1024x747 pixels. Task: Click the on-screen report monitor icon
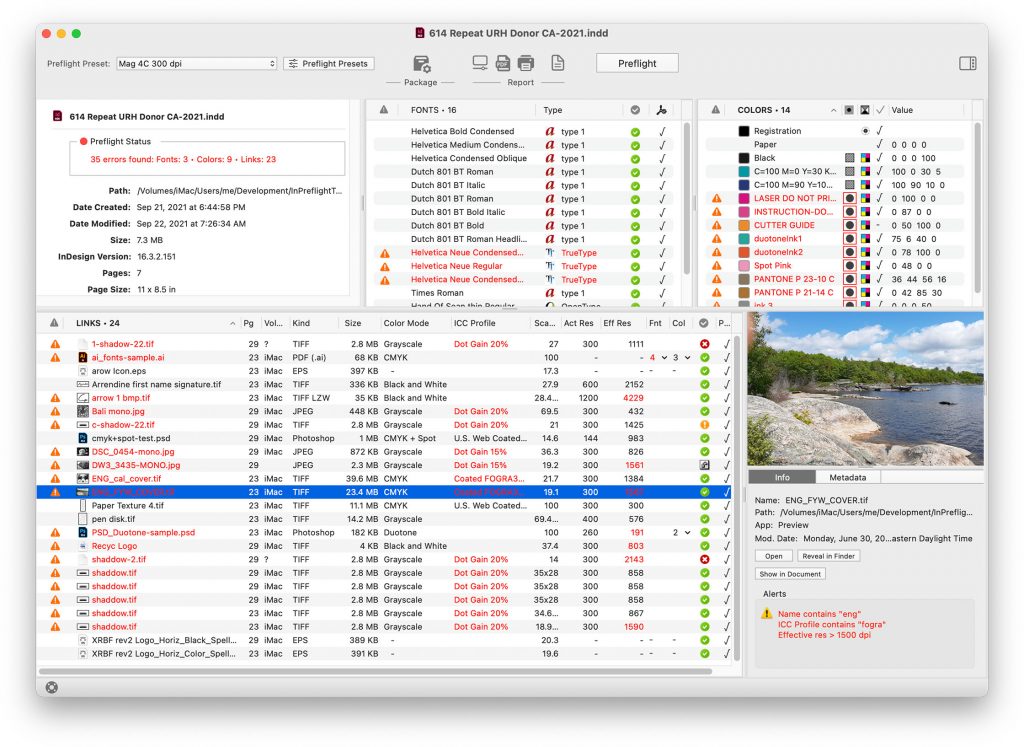pyautogui.click(x=480, y=62)
